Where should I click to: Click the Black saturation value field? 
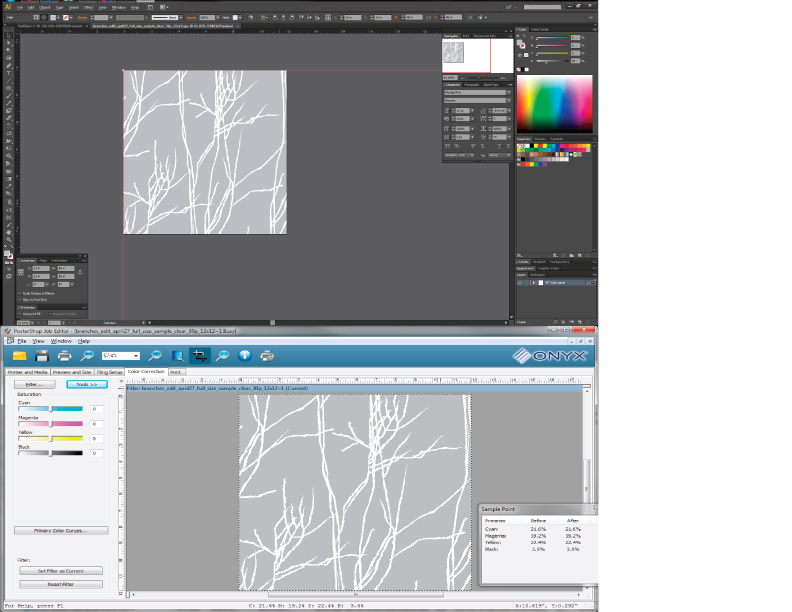[97, 453]
